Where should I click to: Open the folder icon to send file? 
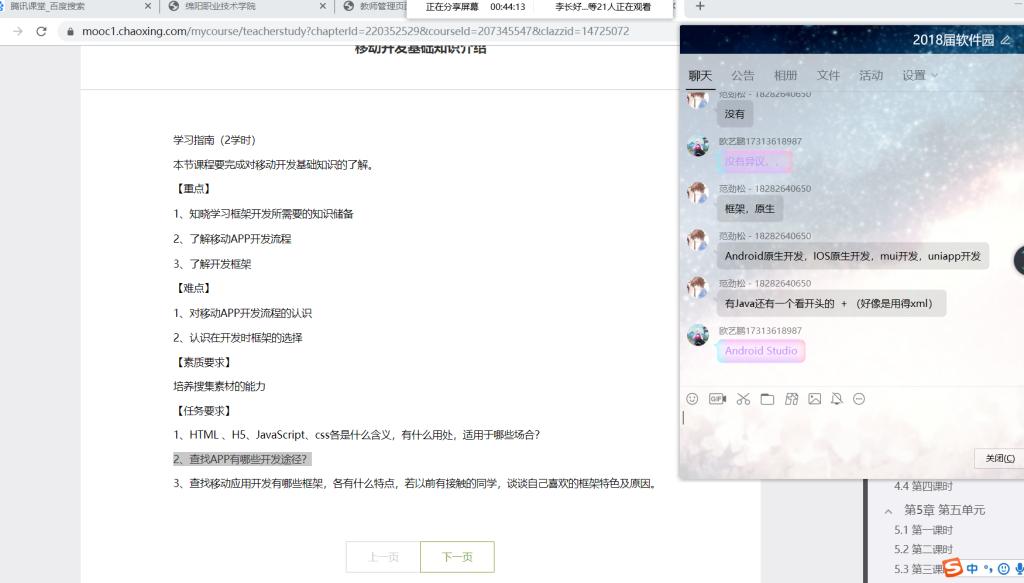tap(767, 399)
